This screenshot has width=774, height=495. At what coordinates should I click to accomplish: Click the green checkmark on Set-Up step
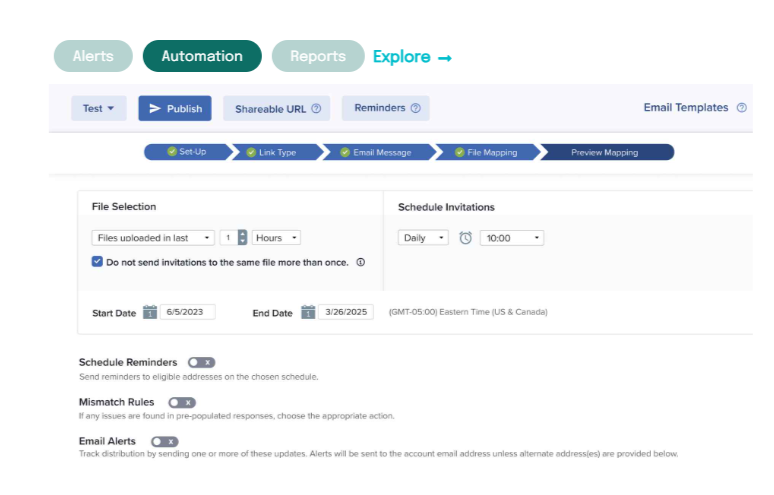(172, 152)
